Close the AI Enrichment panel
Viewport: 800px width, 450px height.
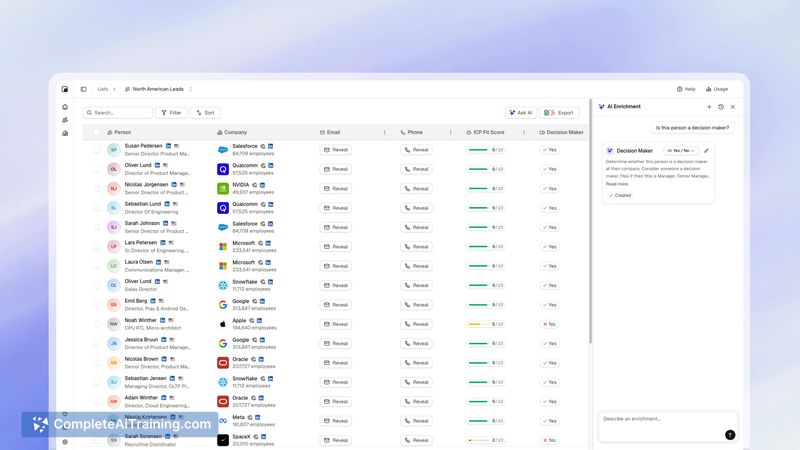point(733,107)
